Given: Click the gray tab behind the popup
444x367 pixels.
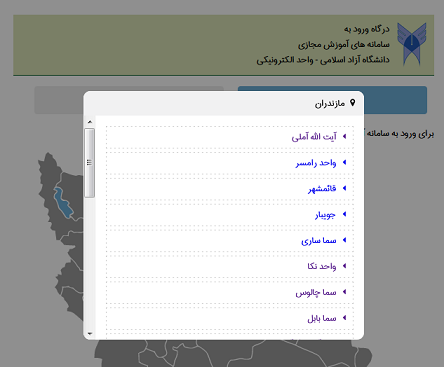Looking at the screenshot, I should (x=59, y=100).
